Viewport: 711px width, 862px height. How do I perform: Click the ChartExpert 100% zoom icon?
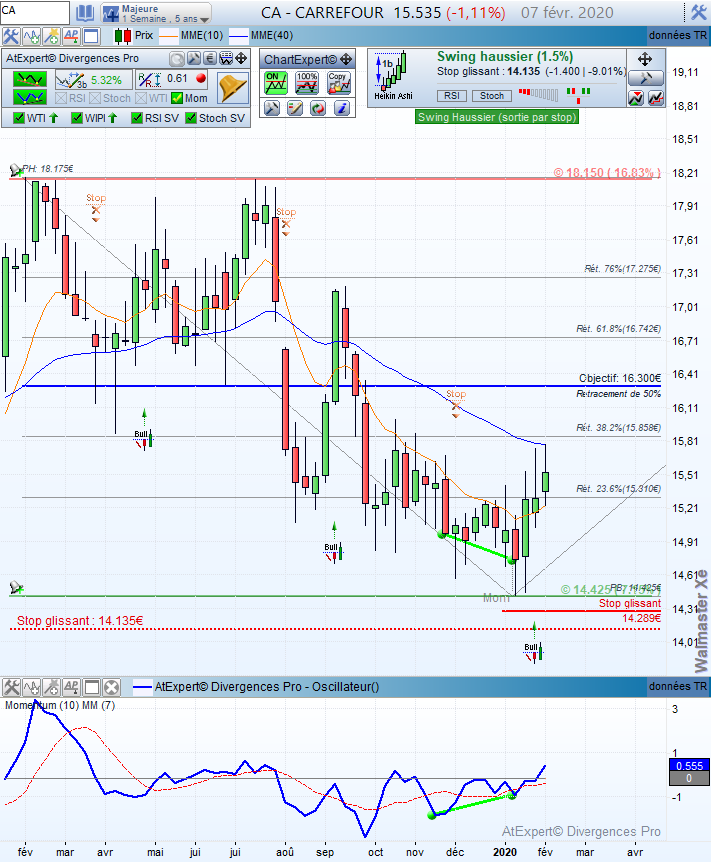307,83
